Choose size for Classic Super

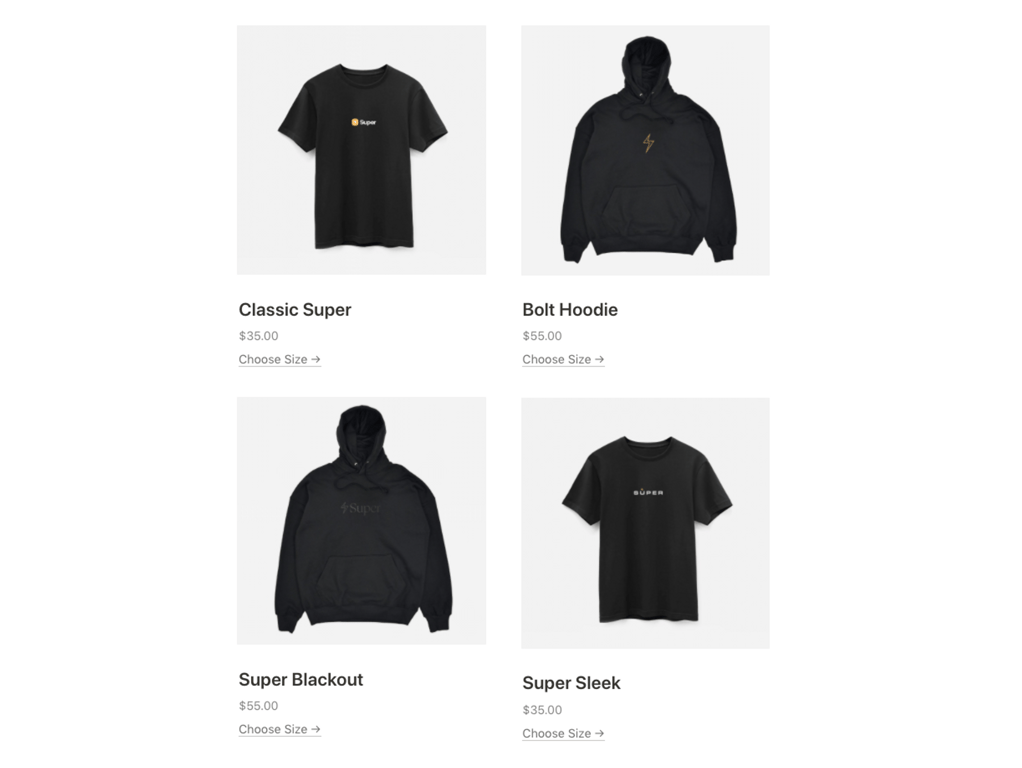coord(280,359)
